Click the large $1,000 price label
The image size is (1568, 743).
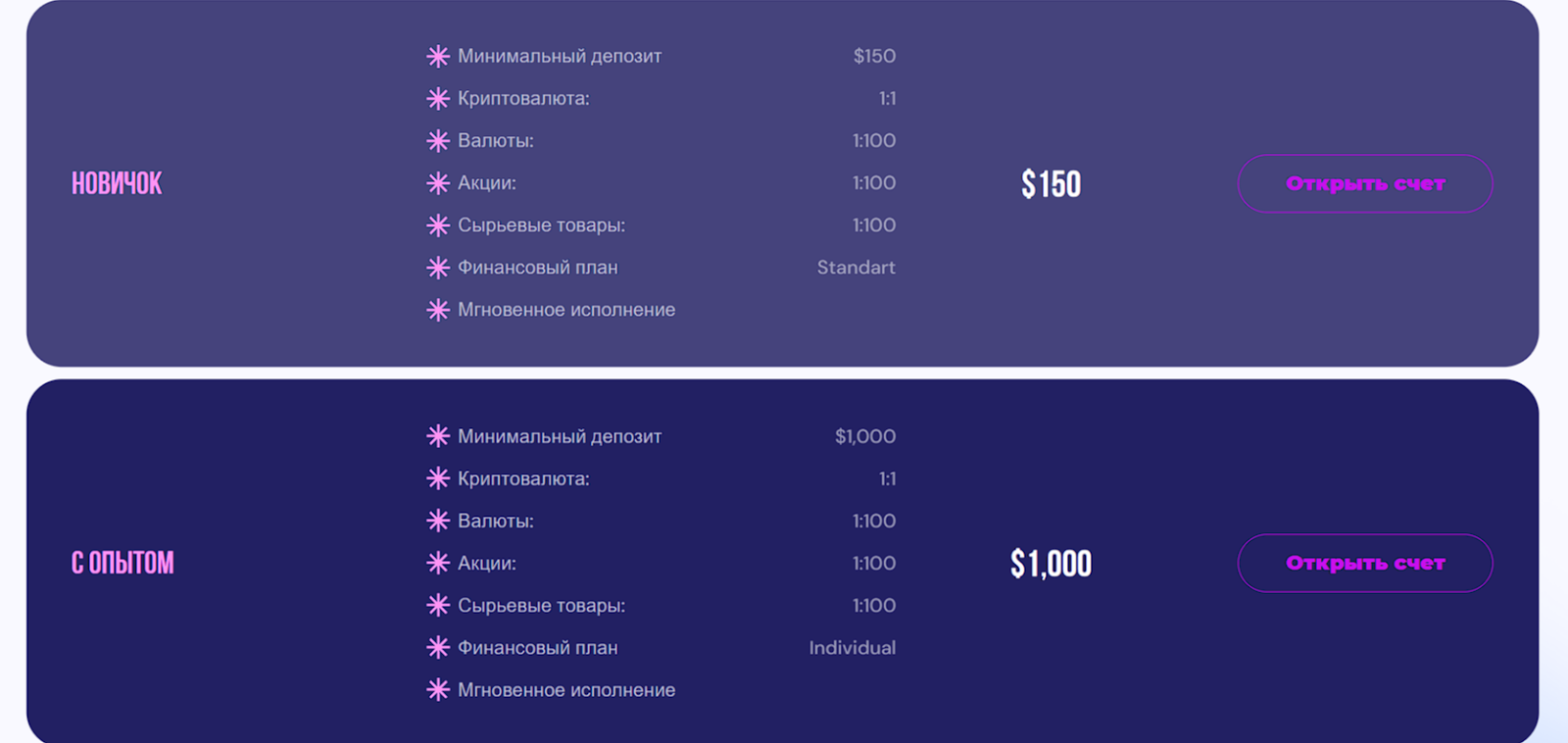[x=1051, y=564]
